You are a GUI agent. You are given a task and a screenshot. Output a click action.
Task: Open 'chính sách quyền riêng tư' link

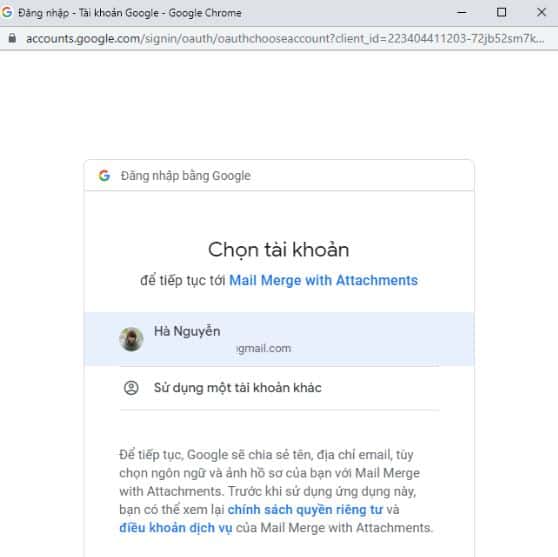coord(305,510)
